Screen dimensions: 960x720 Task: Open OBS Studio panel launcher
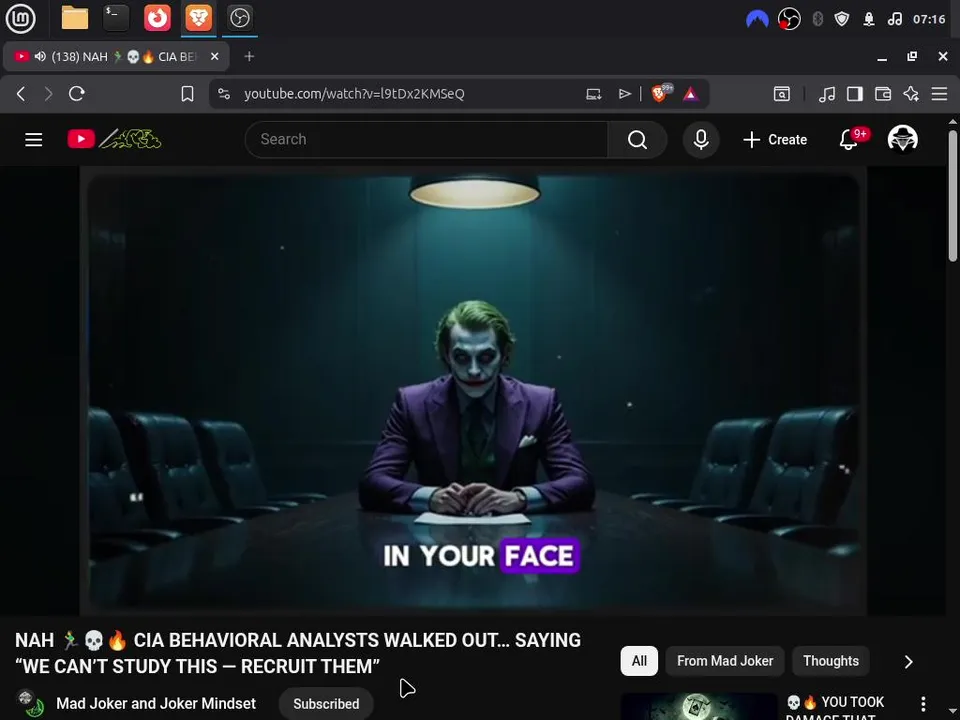pyautogui.click(x=239, y=18)
